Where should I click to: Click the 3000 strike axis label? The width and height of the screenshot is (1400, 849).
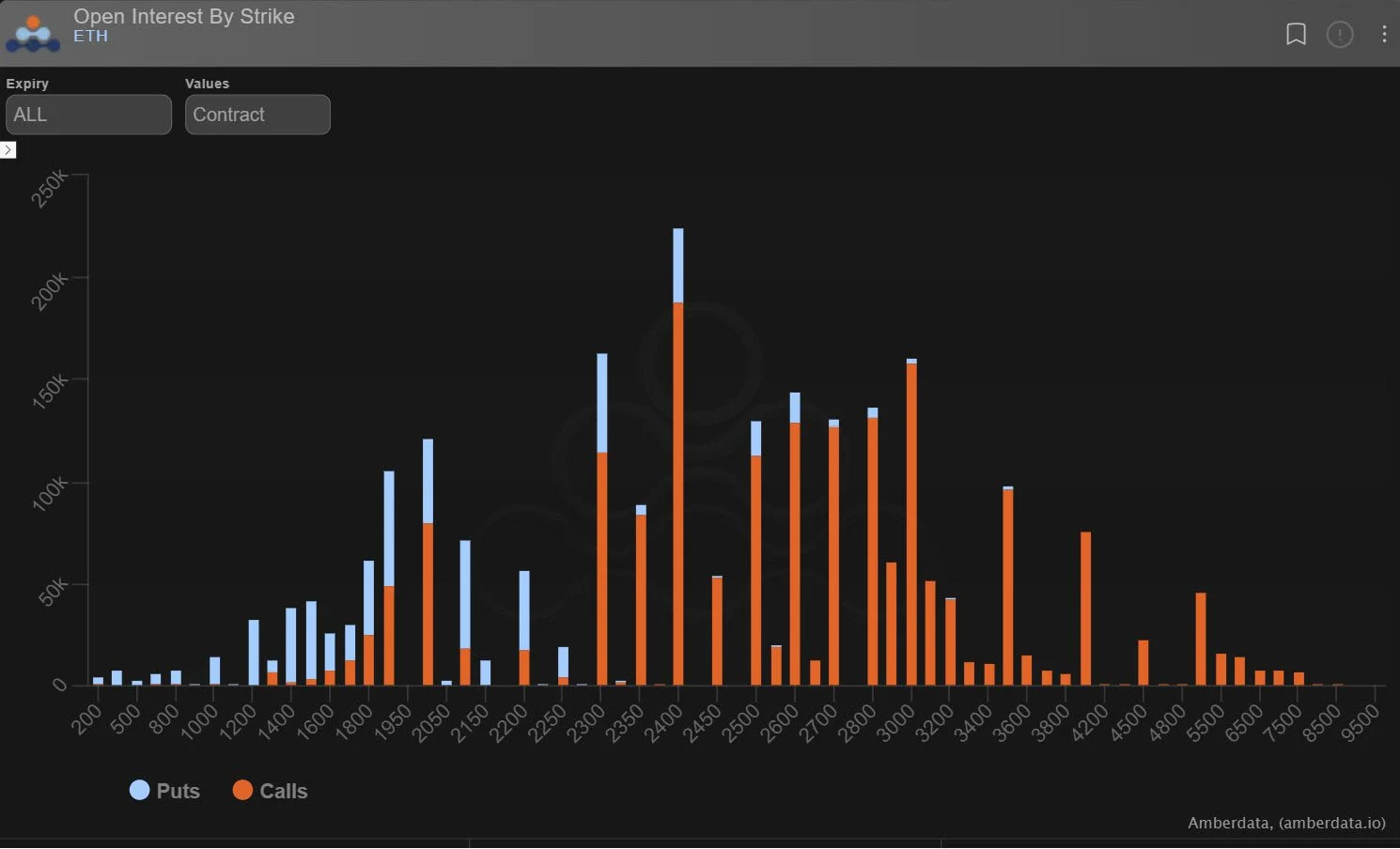pyautogui.click(x=895, y=723)
